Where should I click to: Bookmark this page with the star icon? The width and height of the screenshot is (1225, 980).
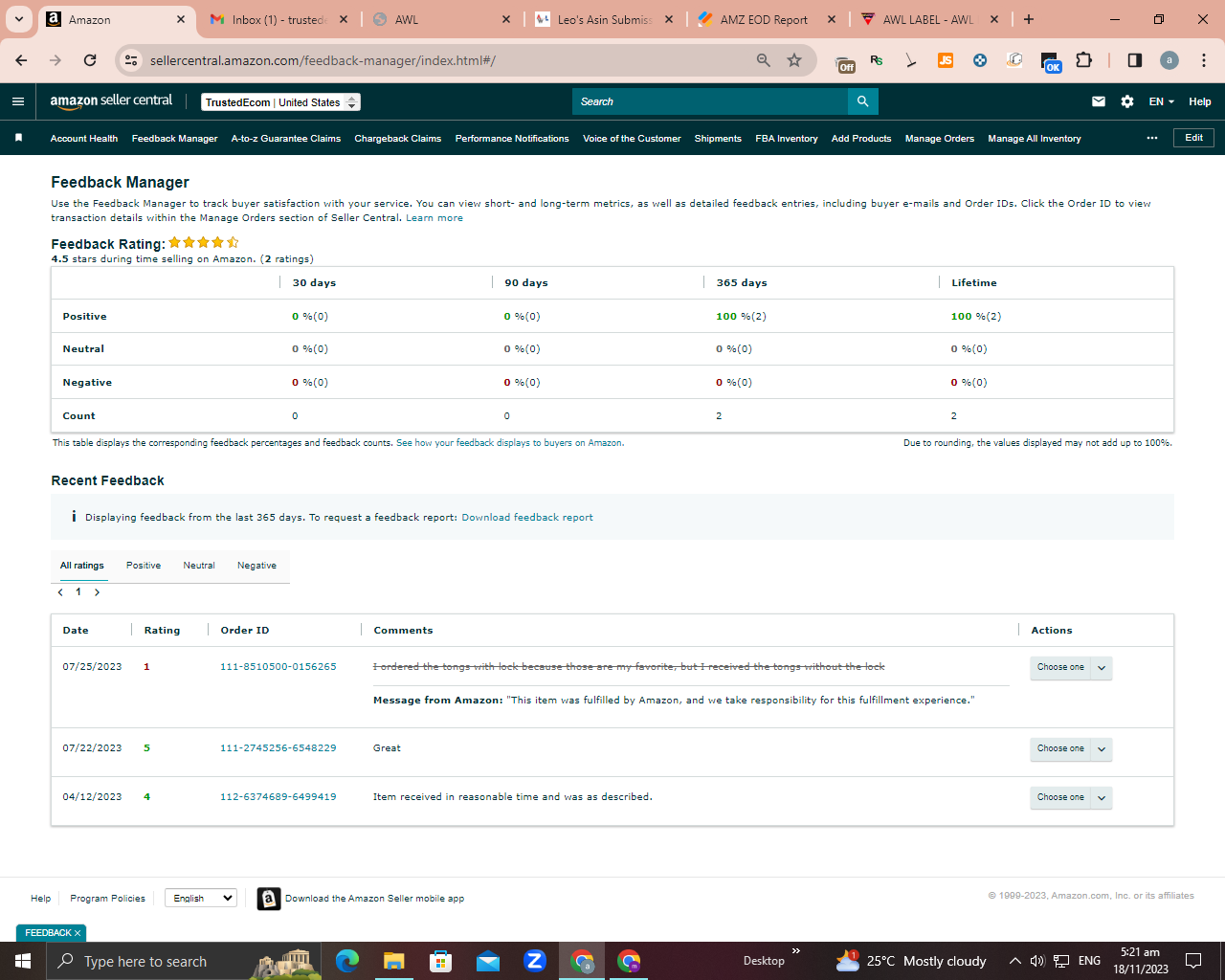(x=794, y=60)
